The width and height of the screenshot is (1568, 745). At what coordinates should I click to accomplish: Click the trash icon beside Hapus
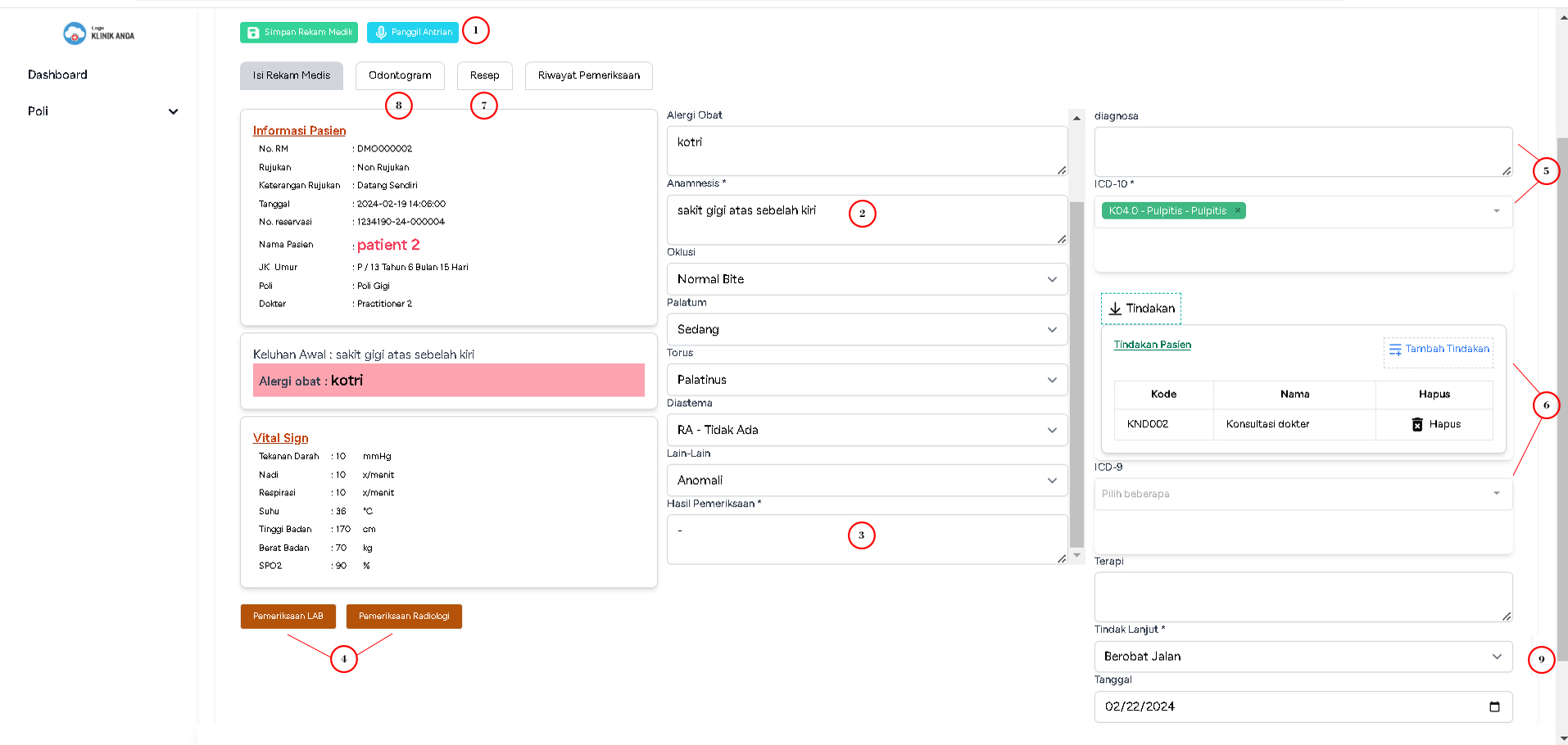click(1416, 424)
